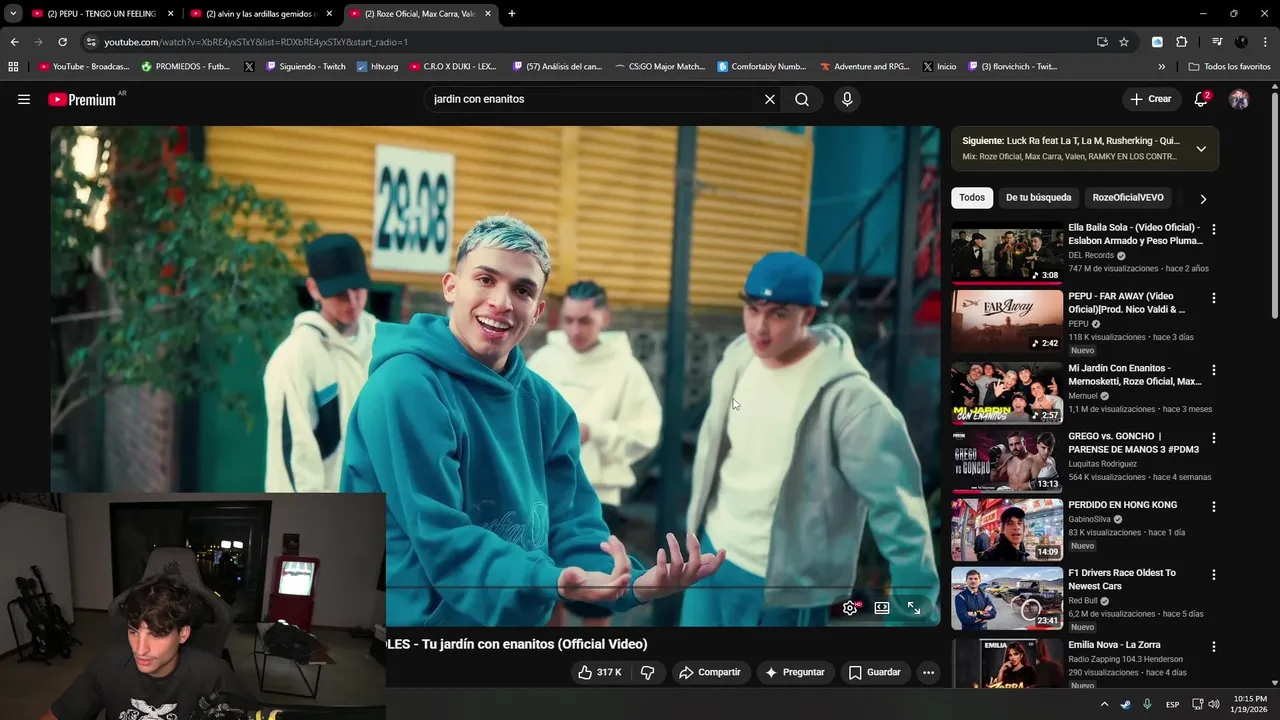Viewport: 1280px width, 720px height.
Task: Open the Crear create menu
Action: tap(1151, 99)
